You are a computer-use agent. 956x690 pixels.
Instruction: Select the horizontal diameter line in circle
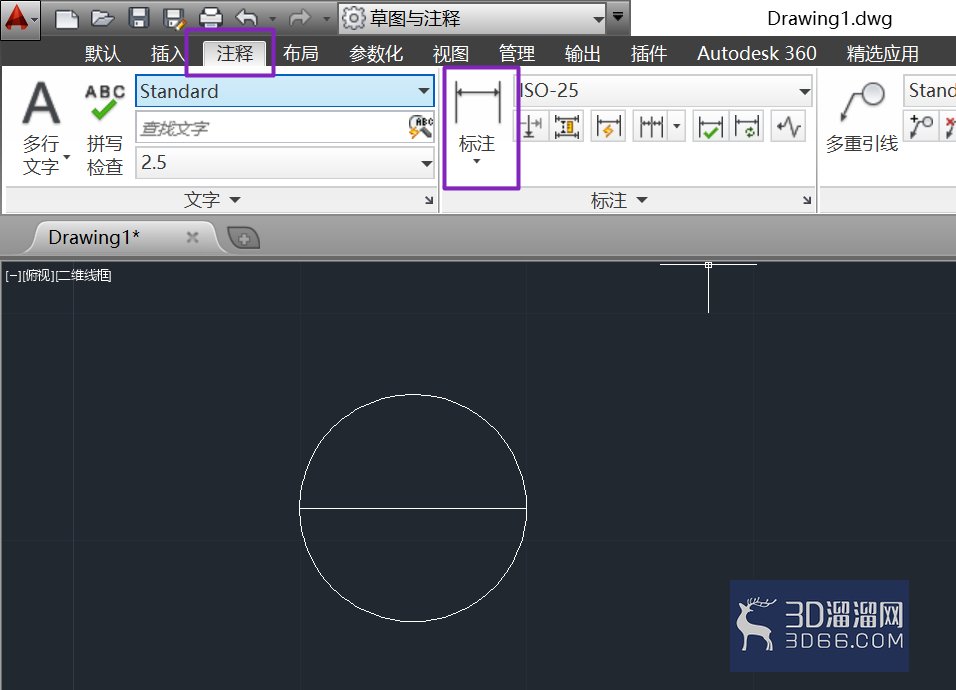tap(413, 508)
